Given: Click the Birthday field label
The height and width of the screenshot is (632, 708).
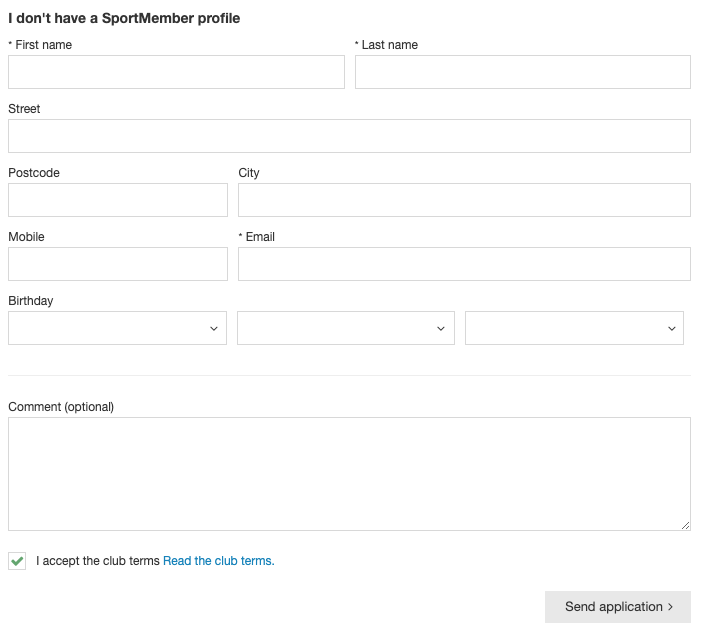Looking at the screenshot, I should pos(31,301).
